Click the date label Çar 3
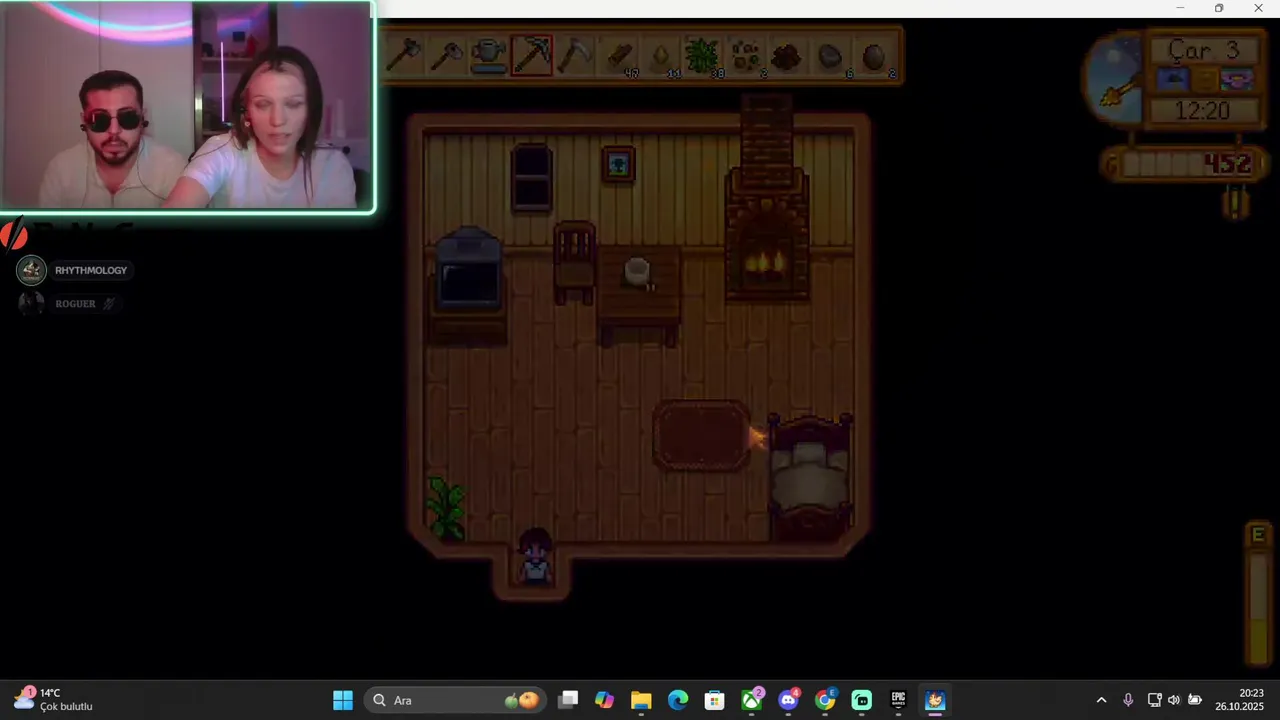 point(1203,50)
